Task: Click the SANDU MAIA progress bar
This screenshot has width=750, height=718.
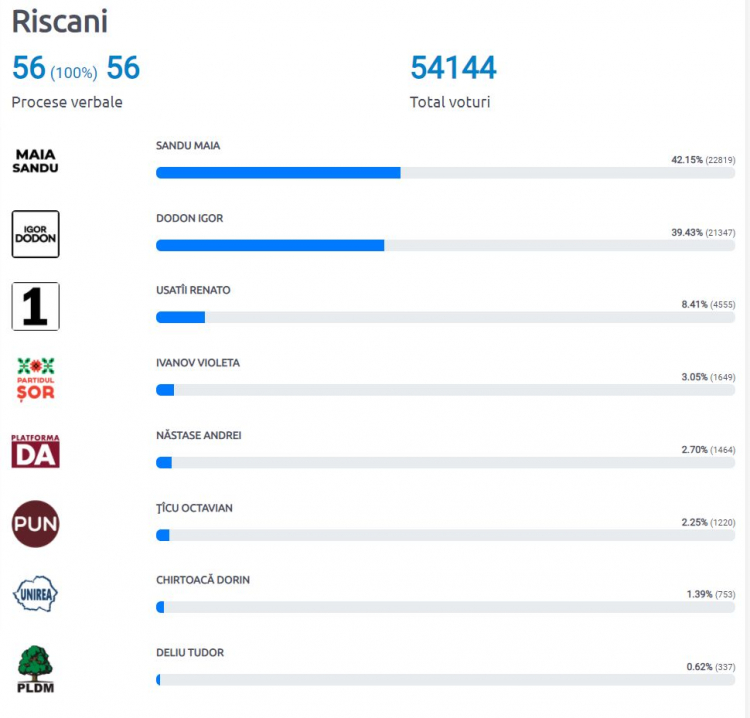Action: [x=445, y=173]
